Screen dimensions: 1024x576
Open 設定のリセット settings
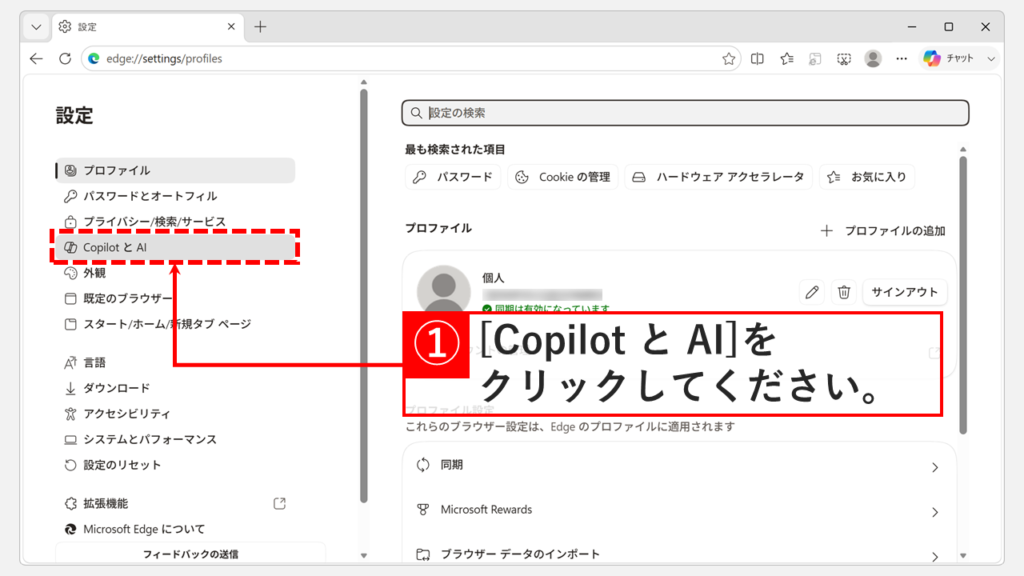(175, 465)
